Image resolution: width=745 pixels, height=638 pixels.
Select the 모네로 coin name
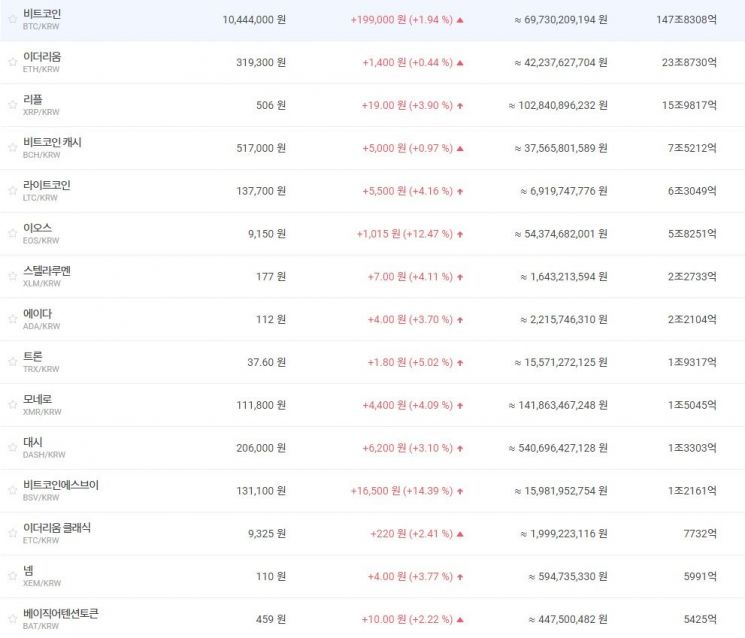pos(37,399)
